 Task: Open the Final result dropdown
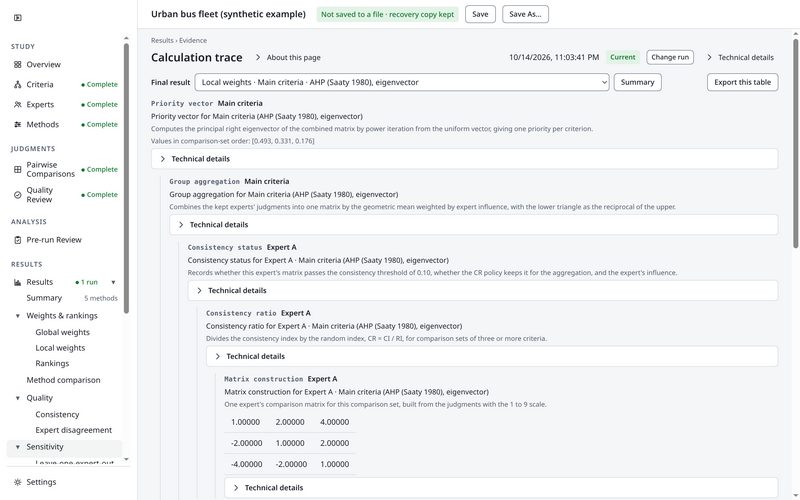click(402, 82)
